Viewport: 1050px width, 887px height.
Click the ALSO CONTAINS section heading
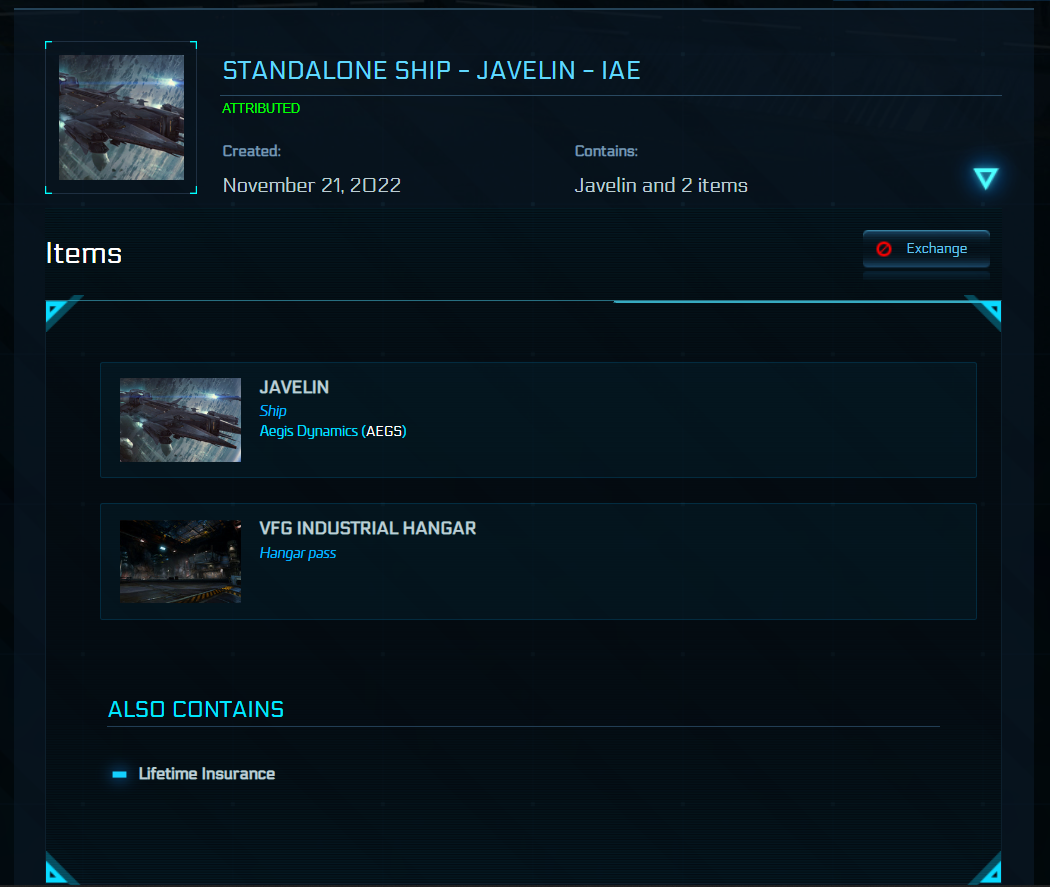[196, 710]
